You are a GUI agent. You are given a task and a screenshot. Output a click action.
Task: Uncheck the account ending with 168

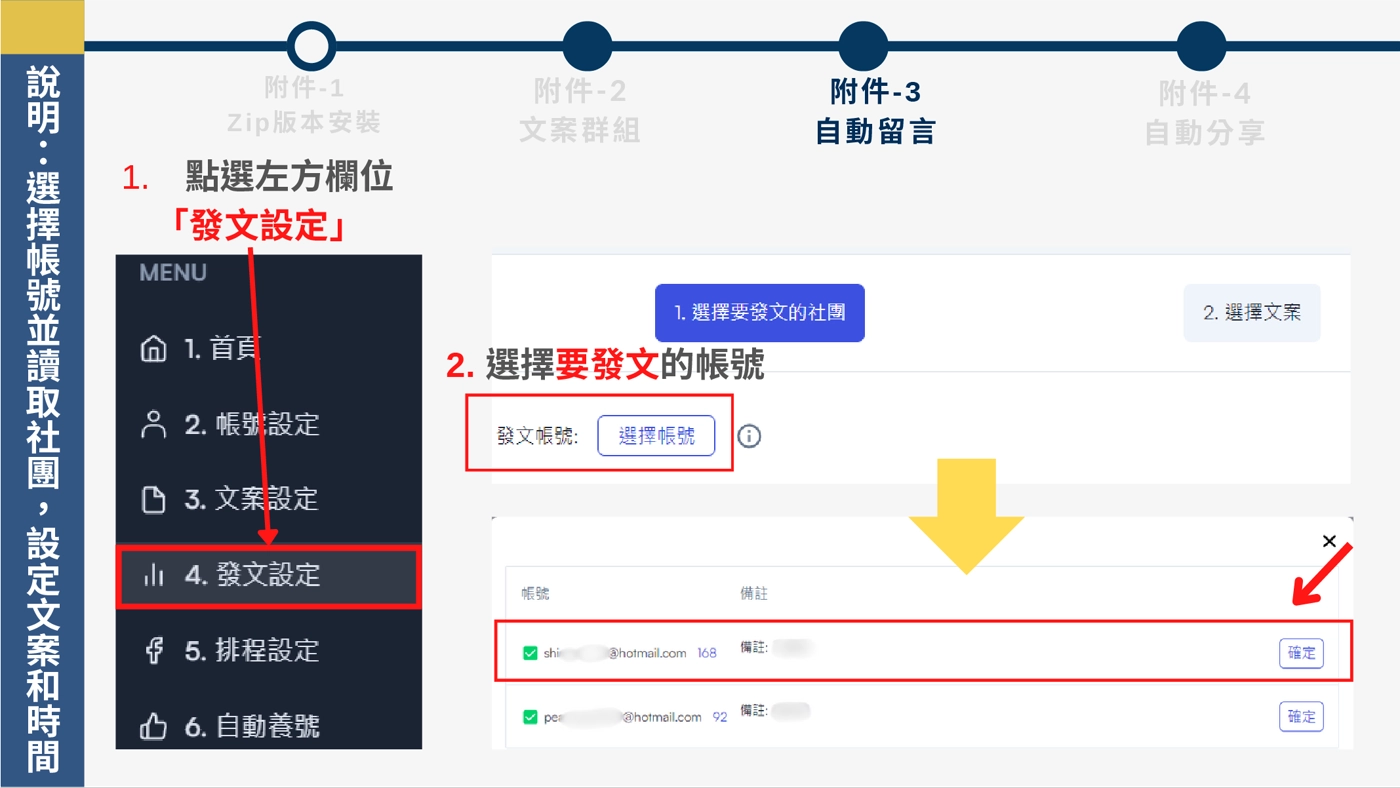530,653
